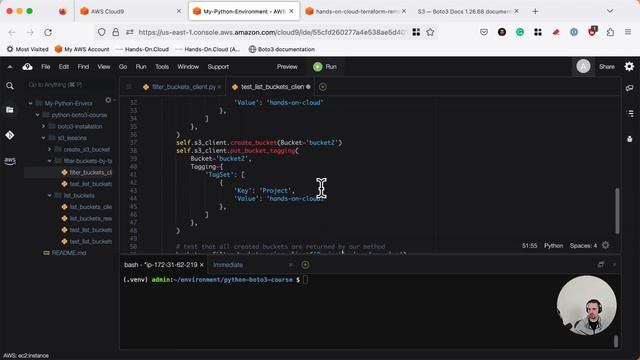
Task: Click the editor vertical scrollbar
Action: 617,211
